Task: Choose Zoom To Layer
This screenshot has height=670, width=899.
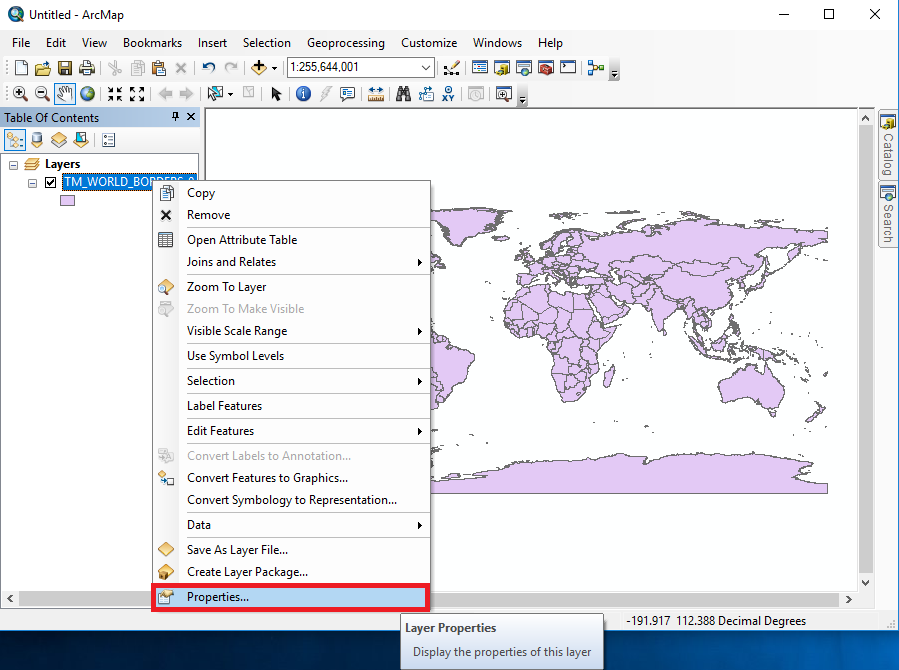Action: (x=227, y=286)
